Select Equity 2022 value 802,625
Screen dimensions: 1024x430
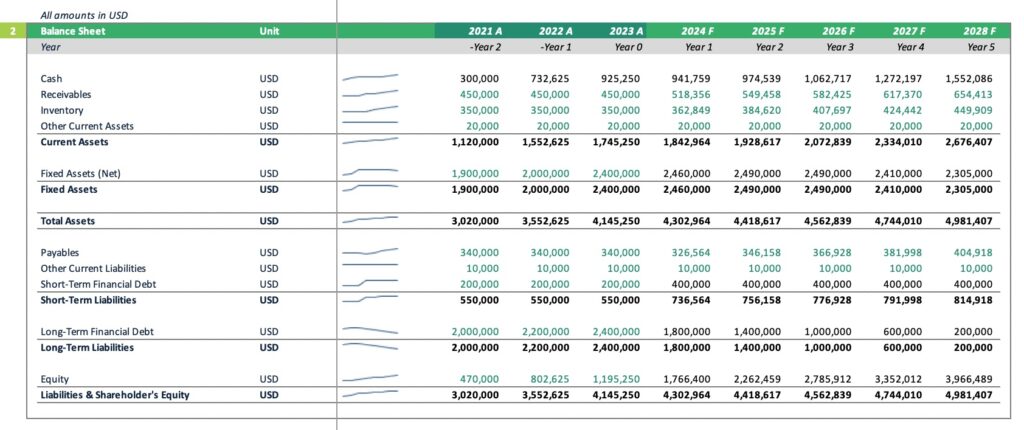click(550, 379)
